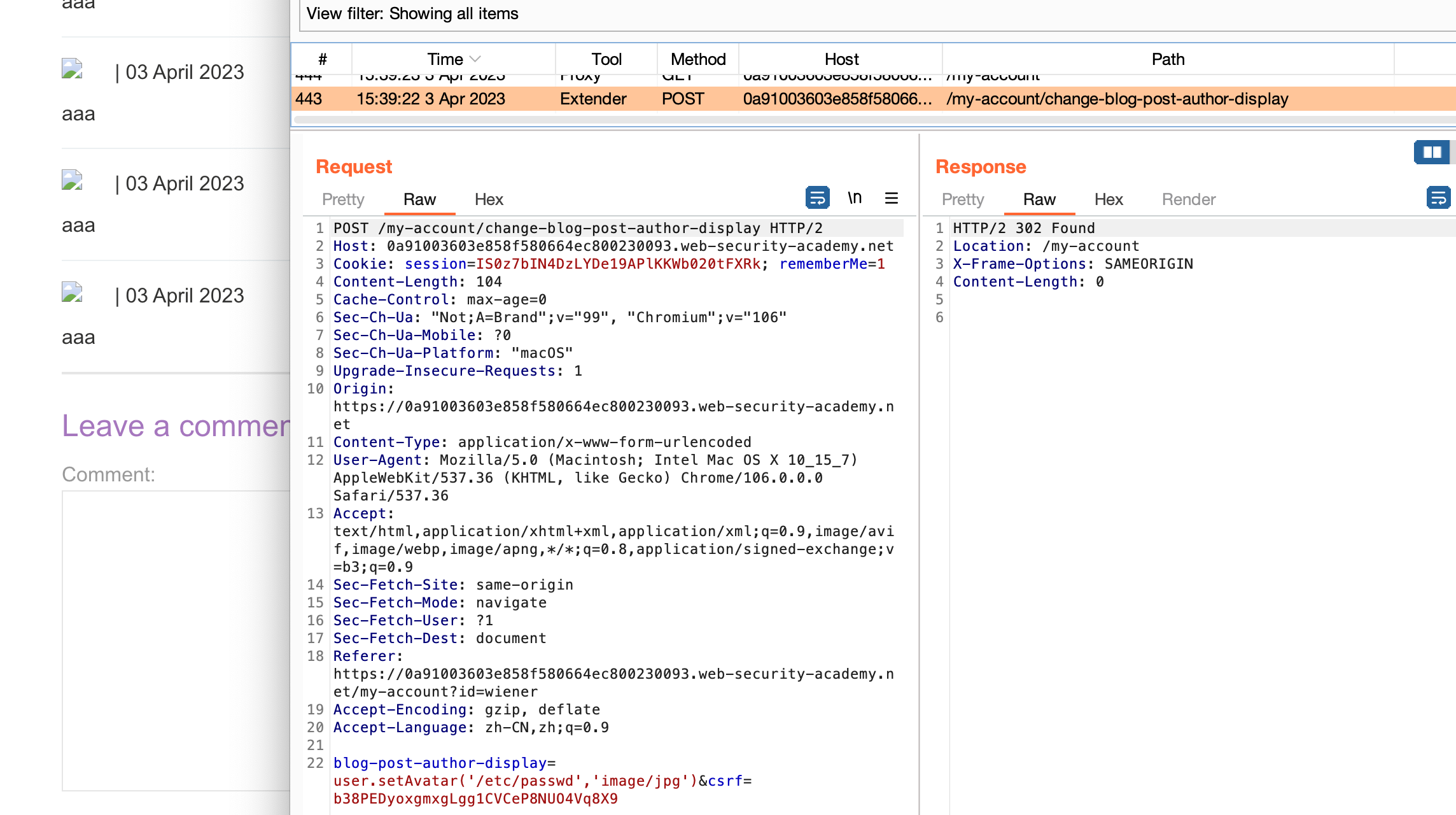1456x815 pixels.
Task: Toggle the \n non-printable characters button
Action: pyautogui.click(x=855, y=198)
